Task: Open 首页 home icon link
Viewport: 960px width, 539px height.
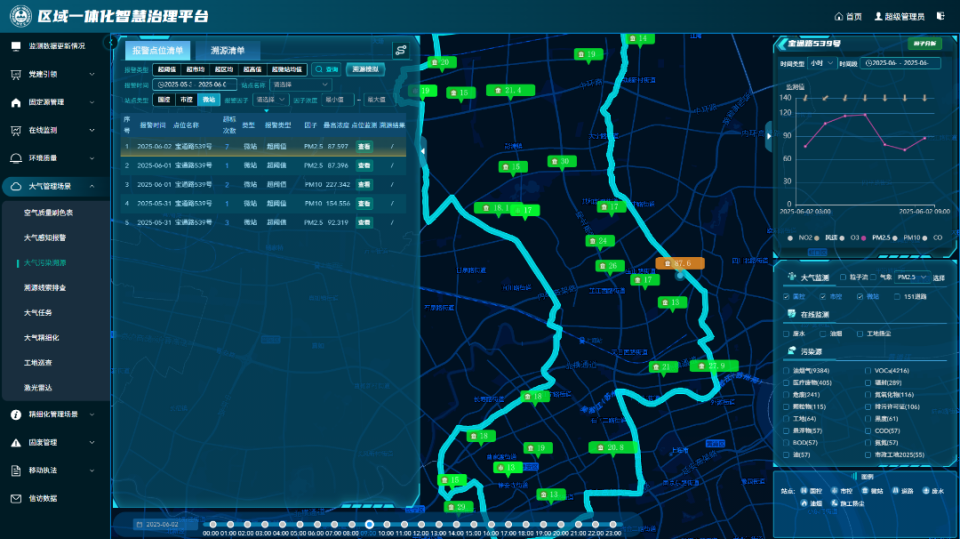Action: coord(839,17)
